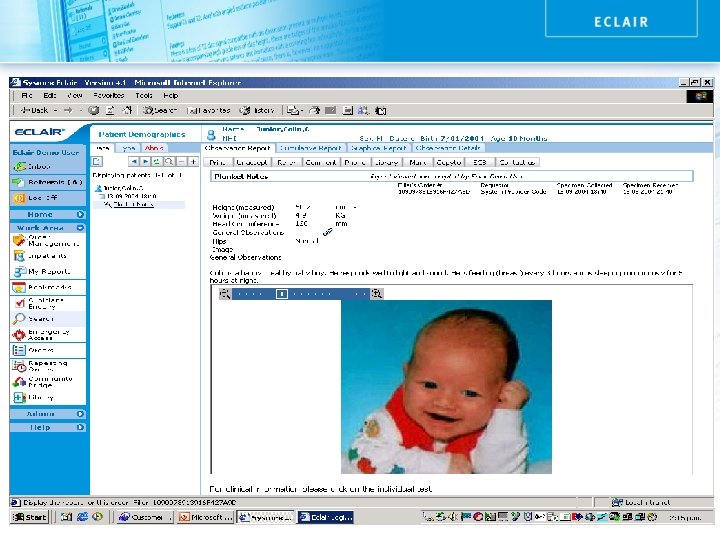Click the image zoom slider handle
720x540 pixels.
[282, 294]
